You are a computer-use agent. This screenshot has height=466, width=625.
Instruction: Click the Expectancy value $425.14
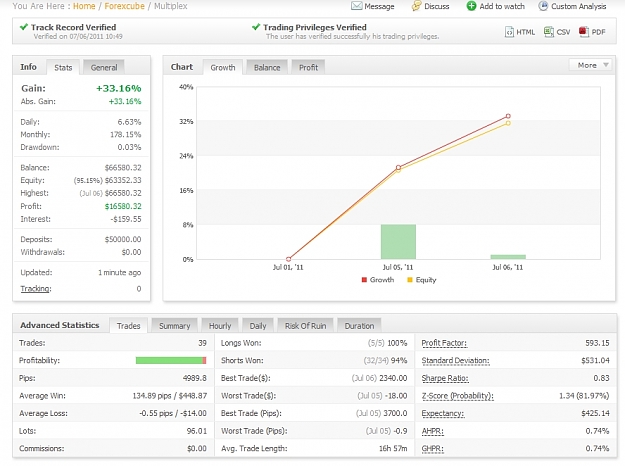[x=596, y=413]
